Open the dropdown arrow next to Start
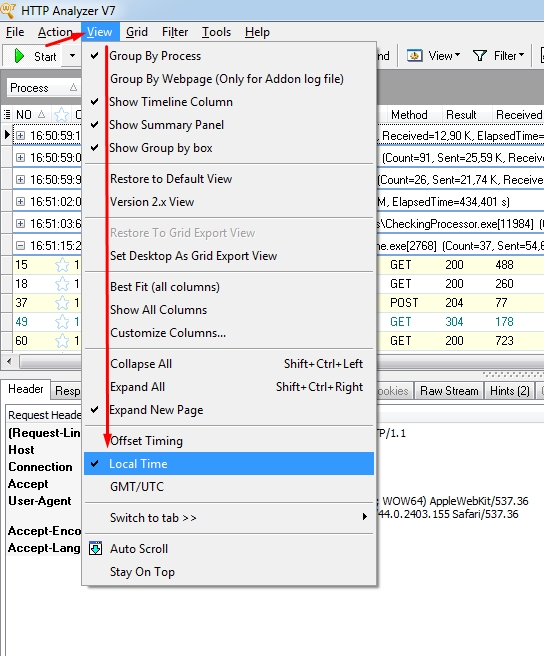The height and width of the screenshot is (656, 544). 72,56
